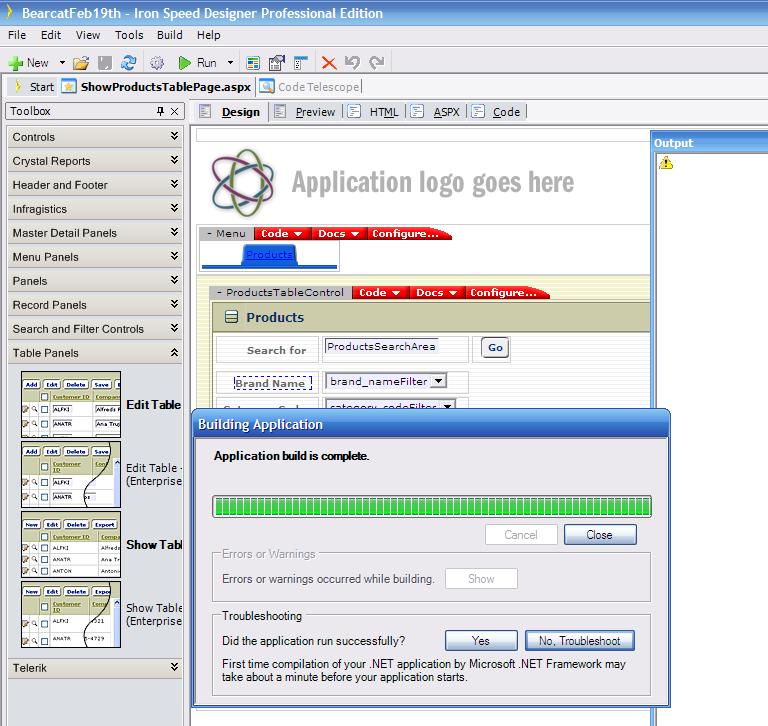This screenshot has width=768, height=726.
Task: Switch to the Design view tab
Action: [230, 112]
